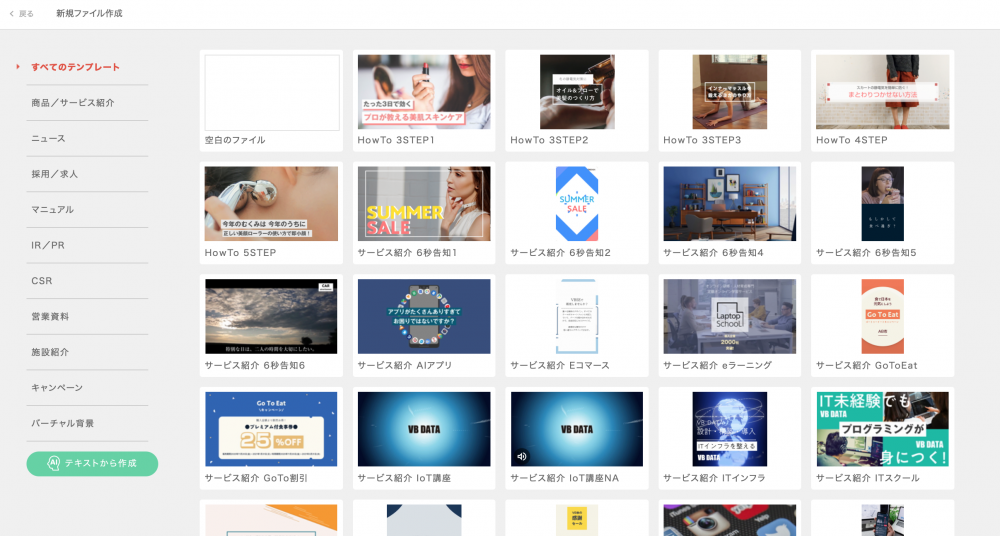Select the HowTo 3STEP1 template thumbnail
The height and width of the screenshot is (536, 1000).
tap(424, 92)
